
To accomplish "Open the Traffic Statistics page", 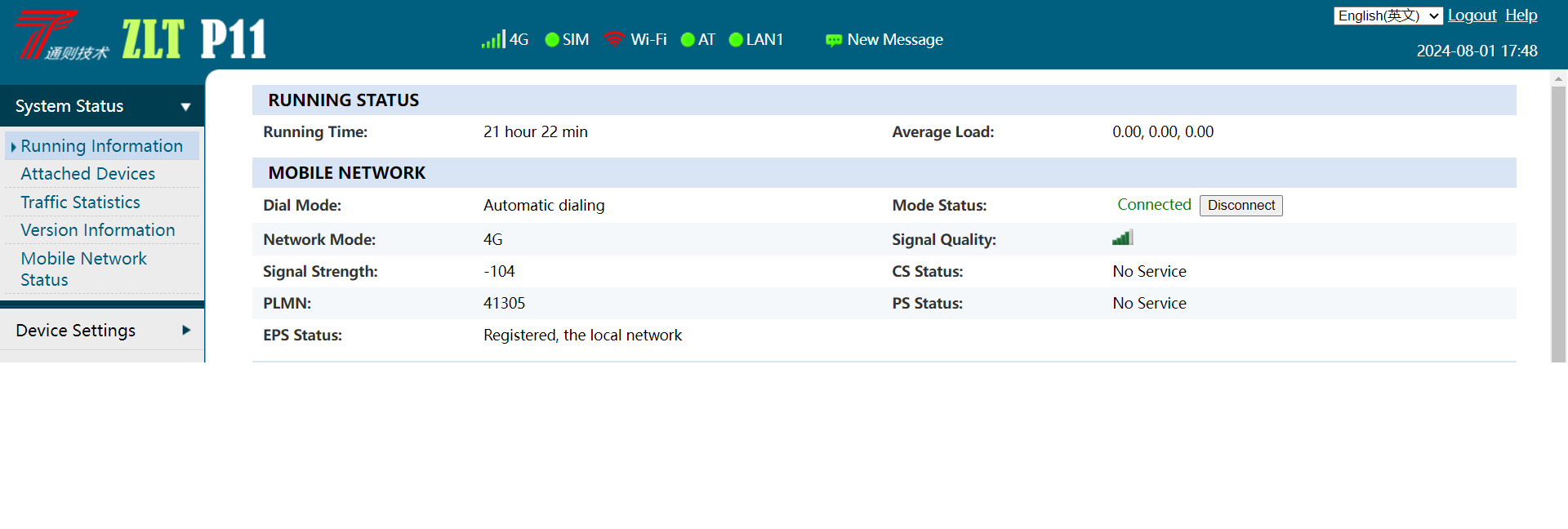I will click(x=80, y=202).
